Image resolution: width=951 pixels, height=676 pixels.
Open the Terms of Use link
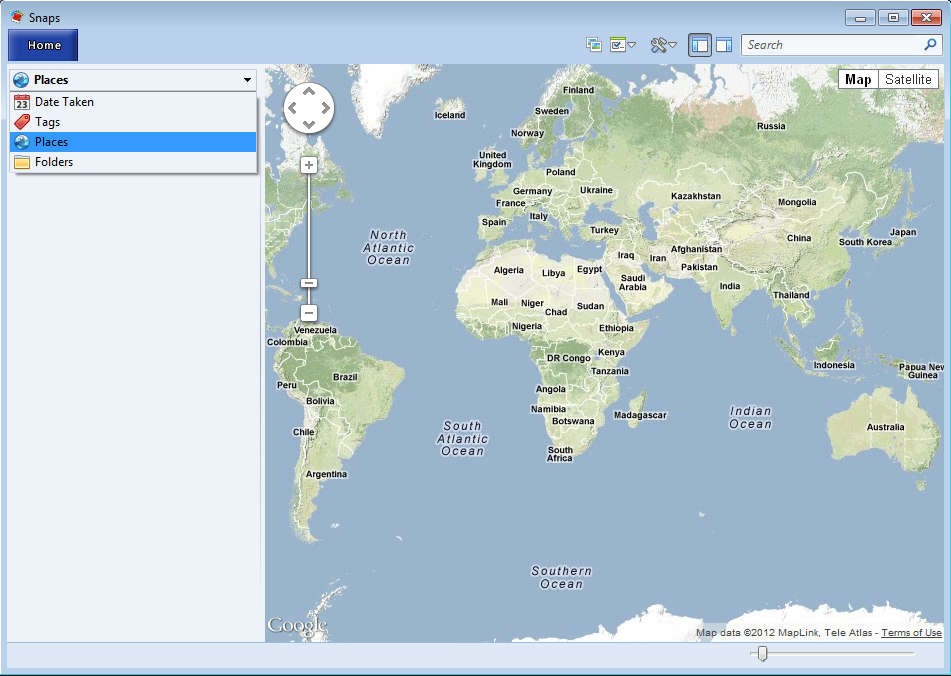tap(911, 633)
